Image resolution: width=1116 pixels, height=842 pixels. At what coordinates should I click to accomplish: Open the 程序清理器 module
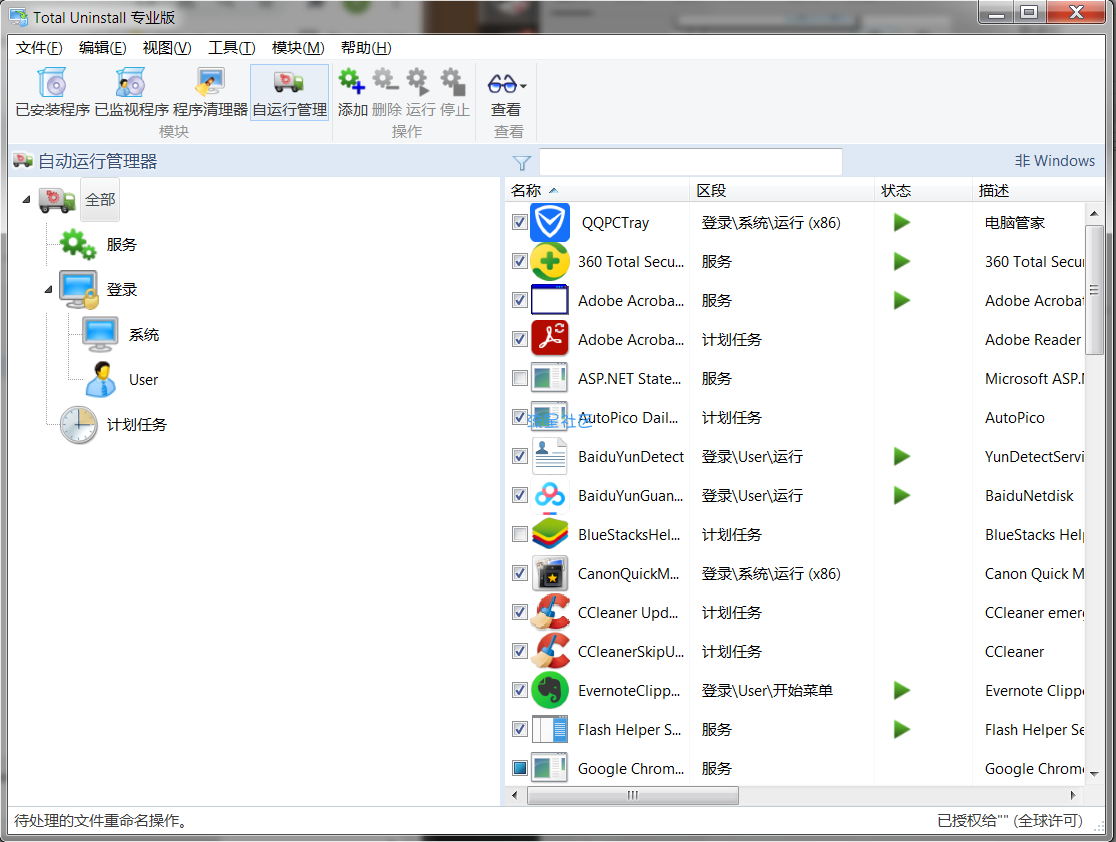point(210,92)
